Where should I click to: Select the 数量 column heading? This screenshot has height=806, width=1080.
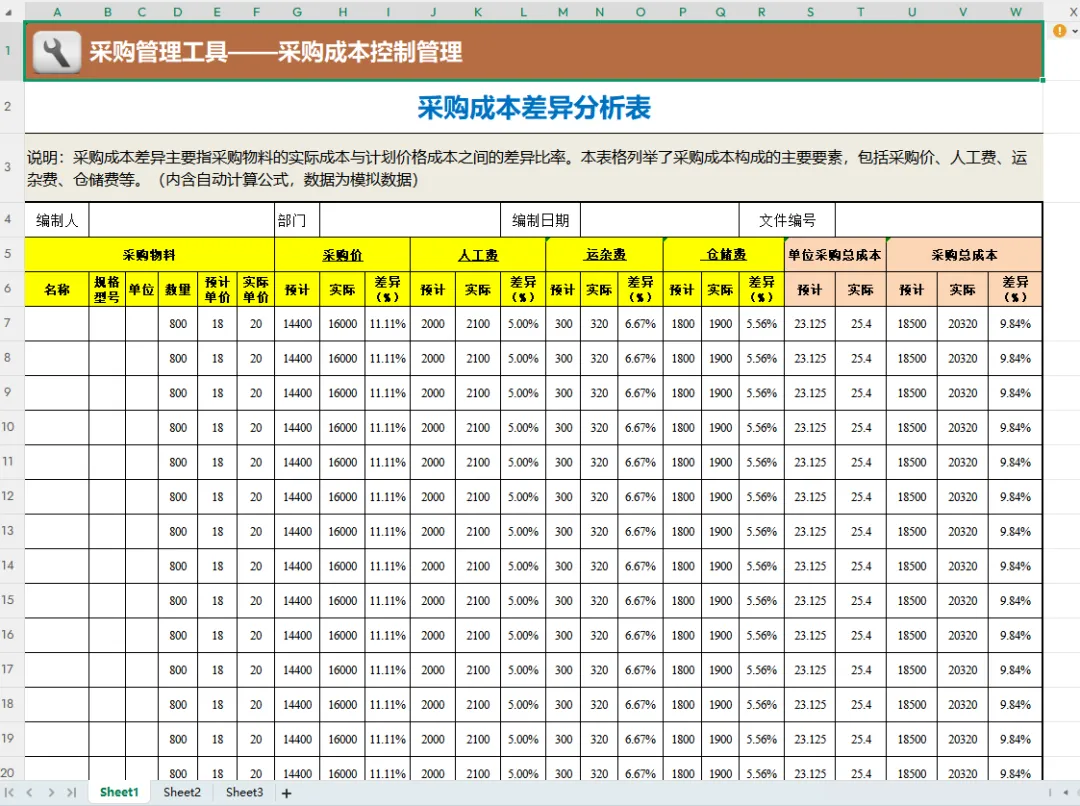tap(178, 289)
